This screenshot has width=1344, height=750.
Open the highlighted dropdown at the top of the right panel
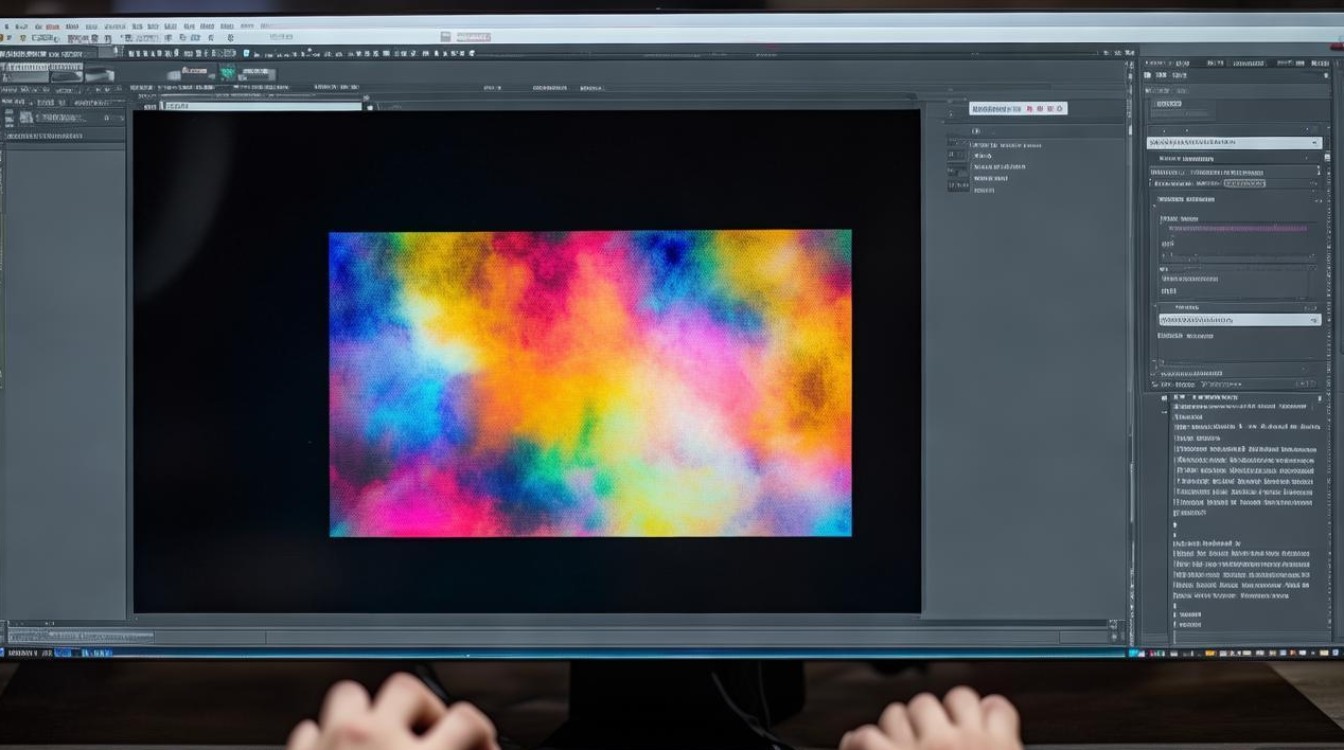pyautogui.click(x=1233, y=143)
